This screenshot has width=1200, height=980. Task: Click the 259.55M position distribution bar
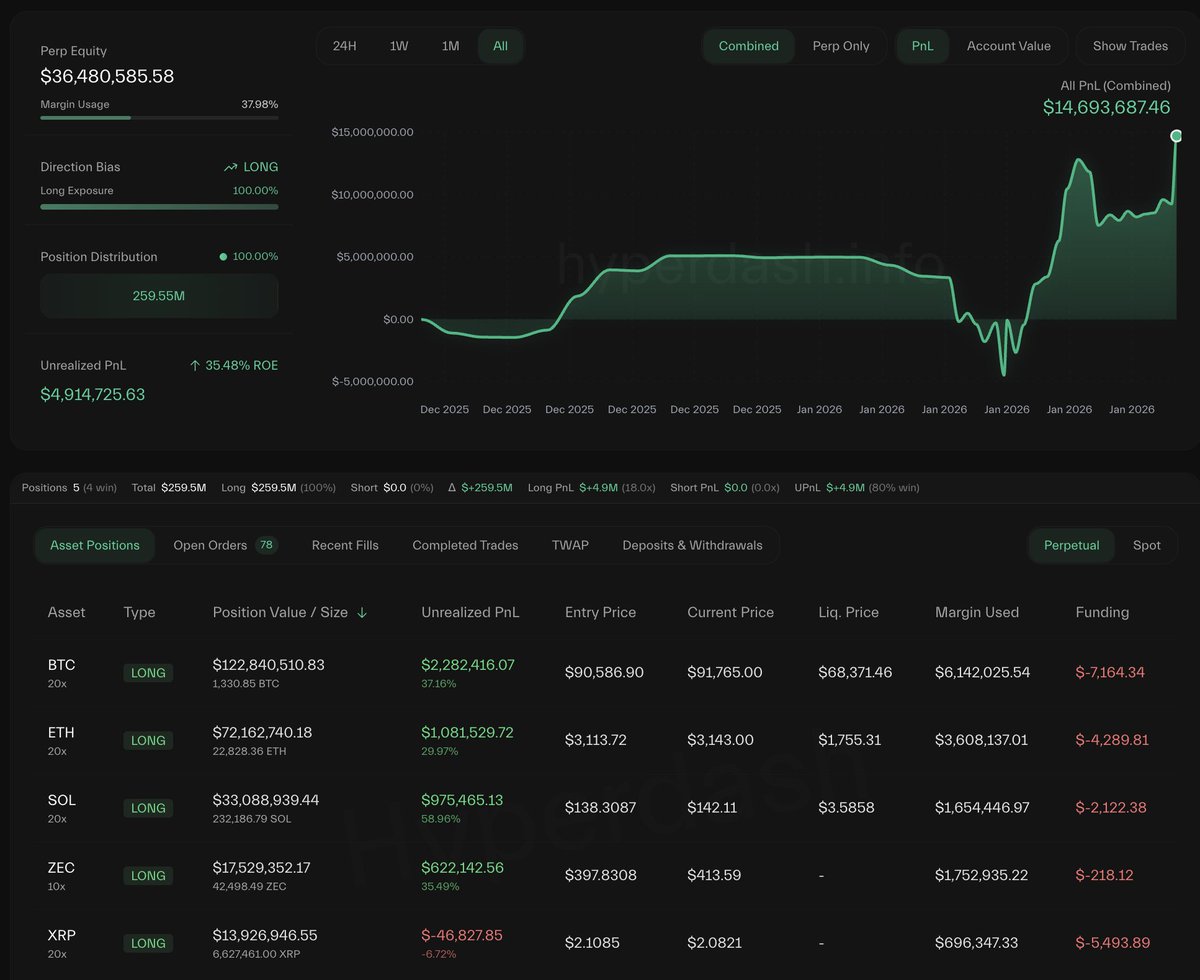pos(159,296)
